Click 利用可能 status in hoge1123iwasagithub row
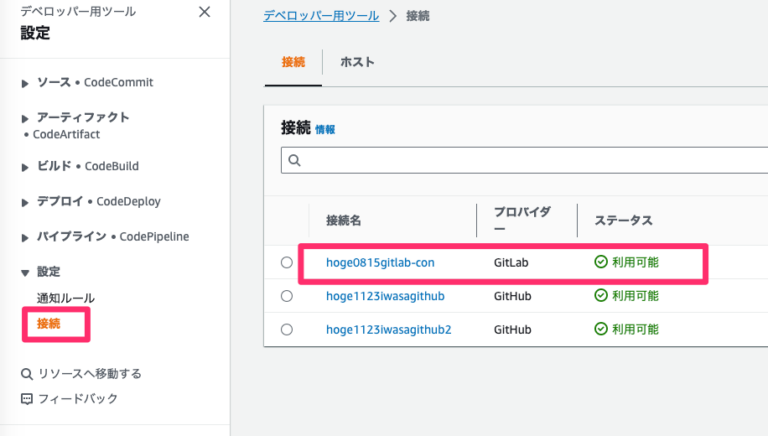768x436 pixels. point(635,296)
